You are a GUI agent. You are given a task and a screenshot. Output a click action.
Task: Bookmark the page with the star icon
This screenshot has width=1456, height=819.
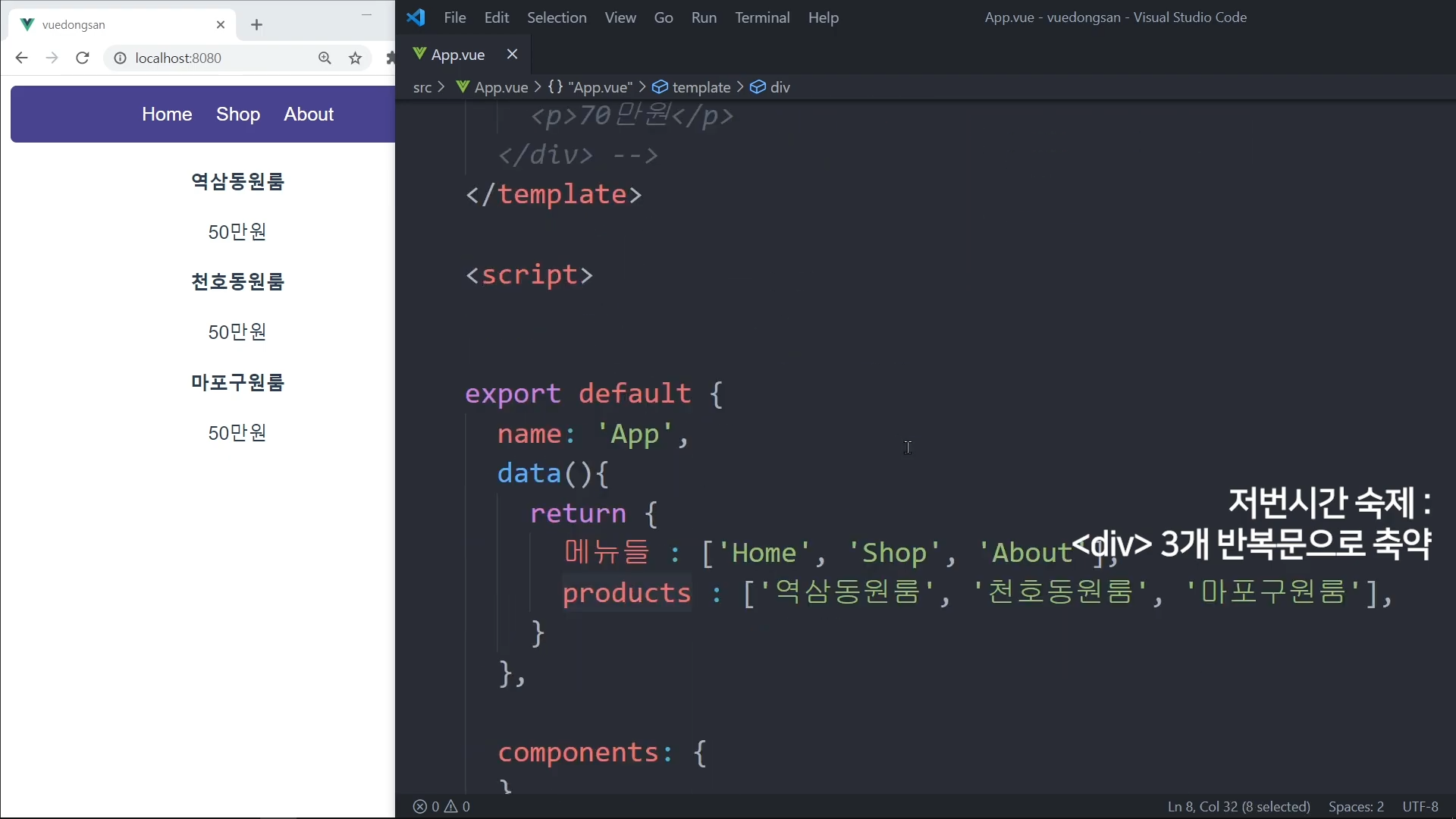pyautogui.click(x=355, y=58)
